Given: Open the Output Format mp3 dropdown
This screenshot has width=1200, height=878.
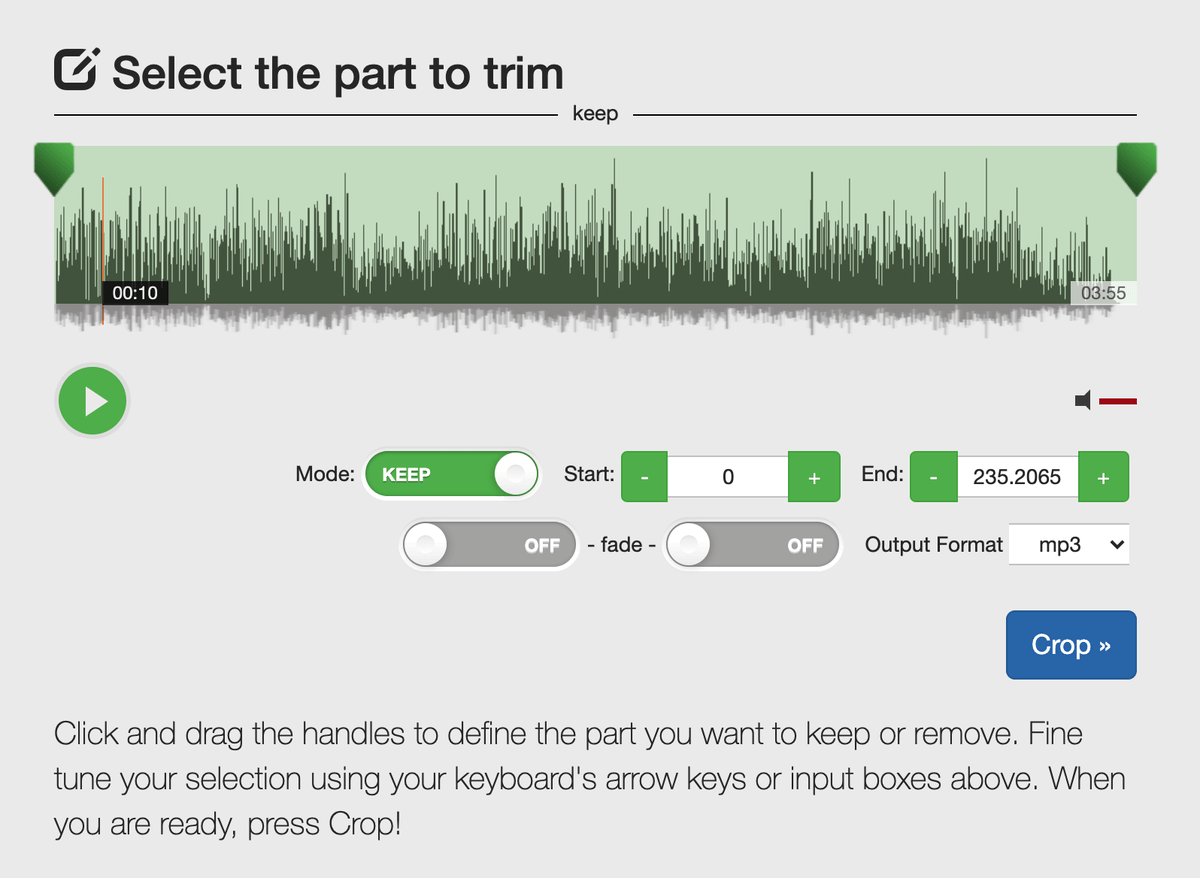Looking at the screenshot, I should 1069,545.
